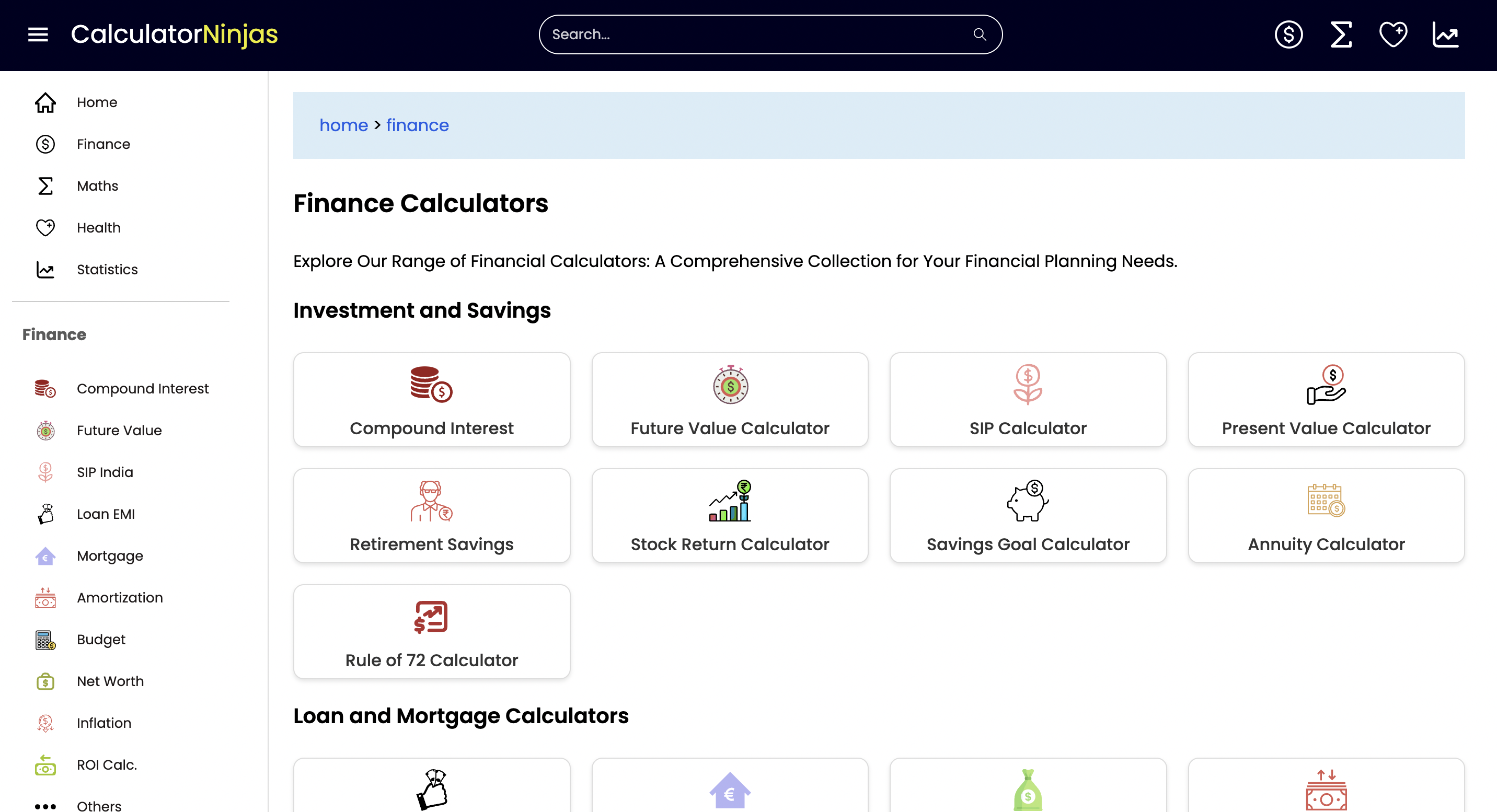
Task: Open the SIP Calculator card
Action: pos(1028,400)
